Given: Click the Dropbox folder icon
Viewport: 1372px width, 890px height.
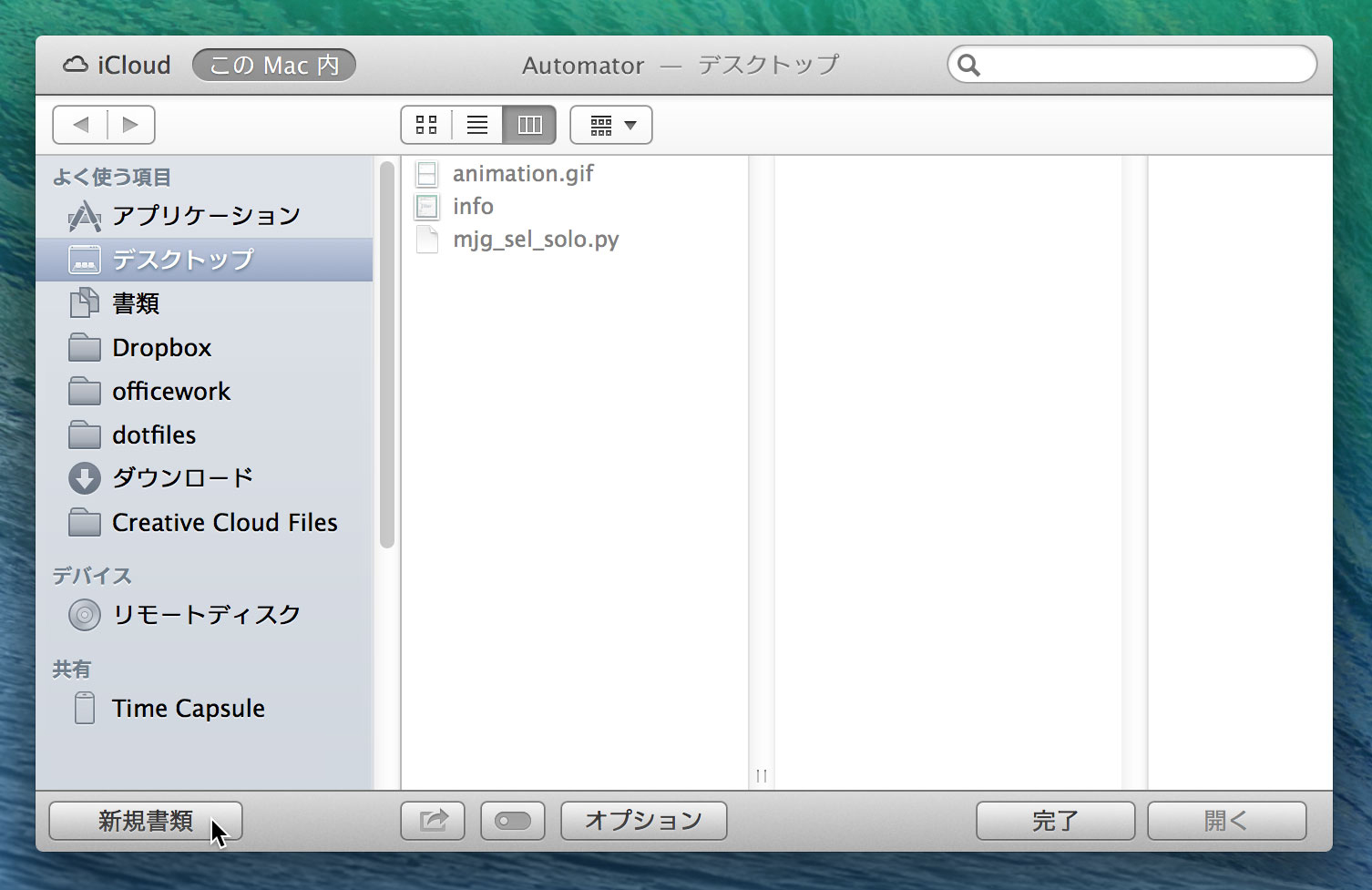Looking at the screenshot, I should coord(85,347).
